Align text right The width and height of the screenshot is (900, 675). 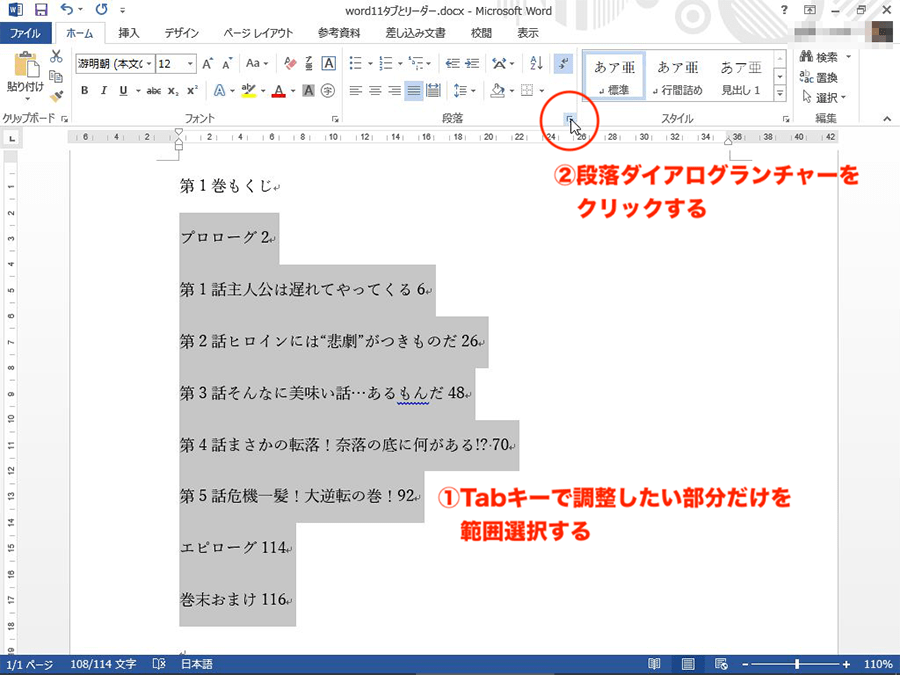tap(394, 91)
